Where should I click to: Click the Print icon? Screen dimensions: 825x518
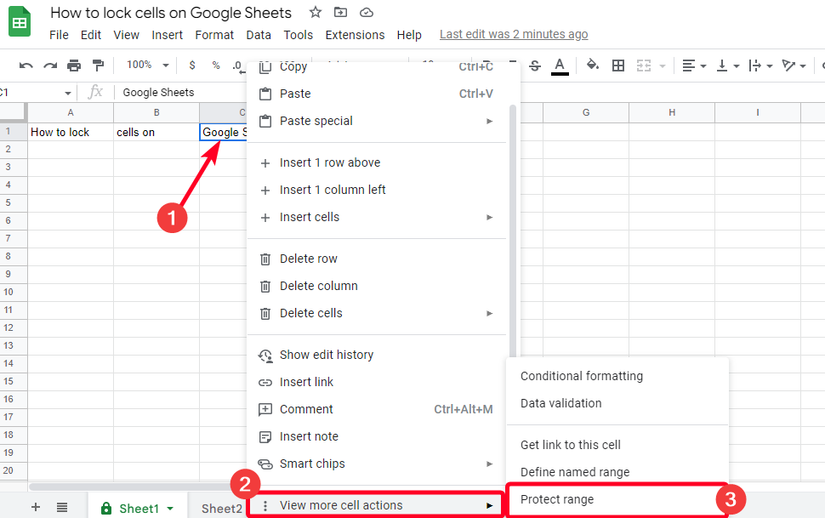74,66
